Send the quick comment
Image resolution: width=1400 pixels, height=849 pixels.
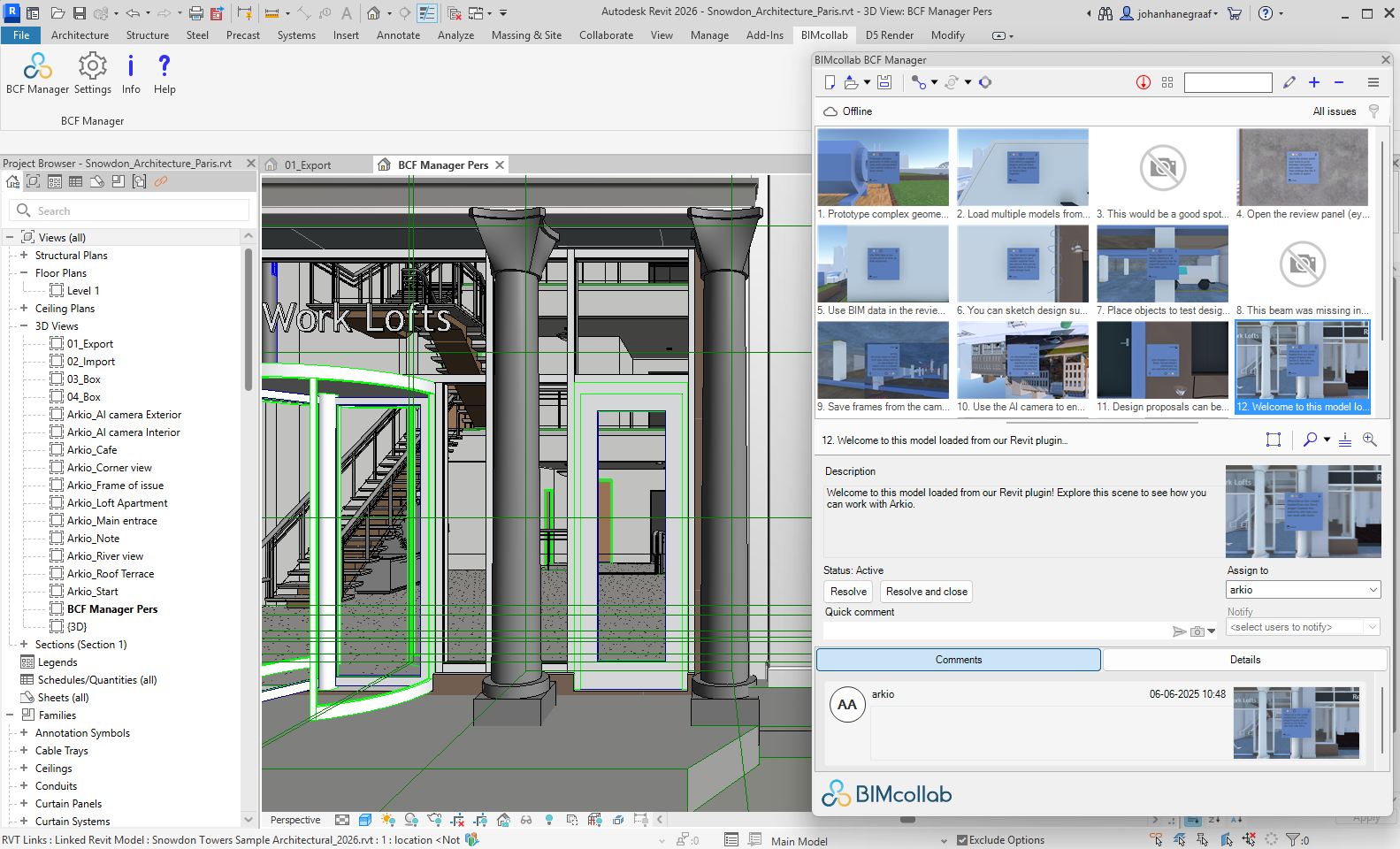coord(1179,631)
